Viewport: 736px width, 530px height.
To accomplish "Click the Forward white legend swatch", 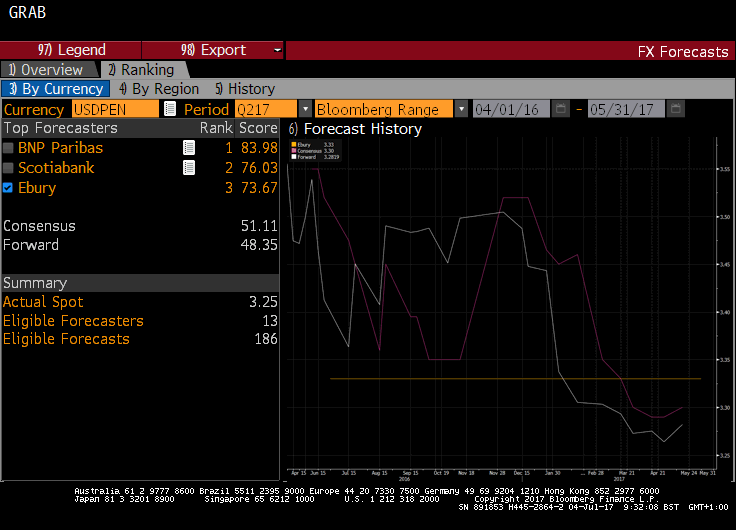I will tap(294, 157).
